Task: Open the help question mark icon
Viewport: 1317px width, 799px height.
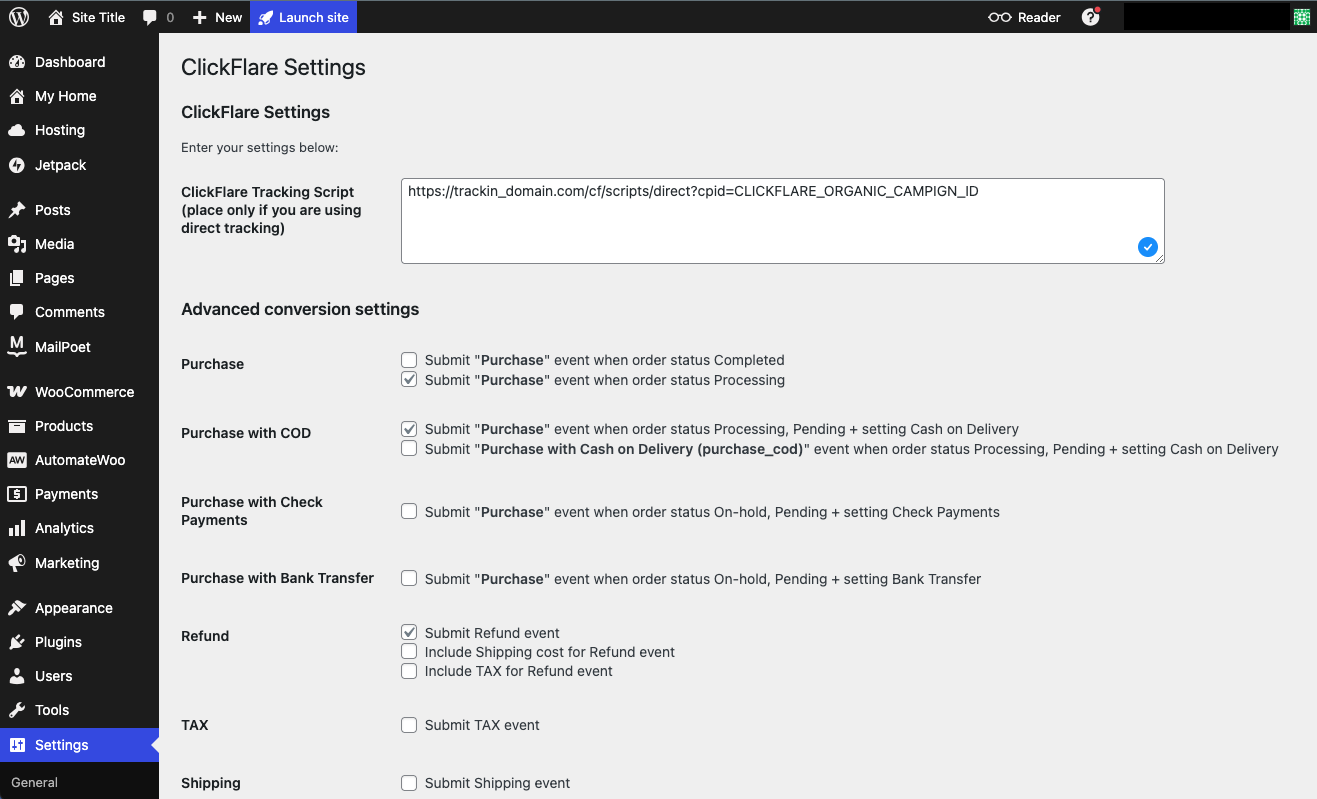Action: point(1090,17)
